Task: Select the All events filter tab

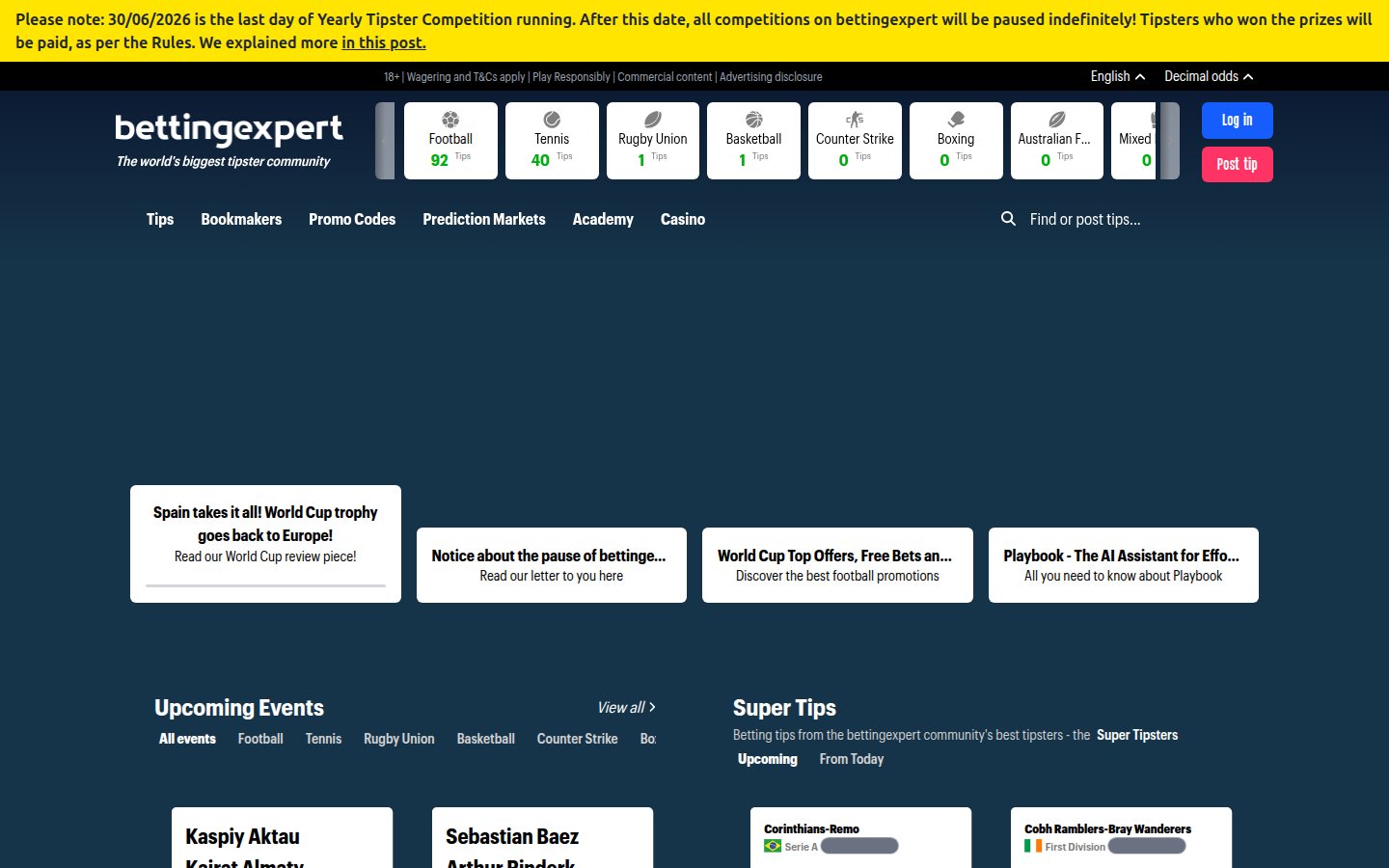Action: click(187, 739)
